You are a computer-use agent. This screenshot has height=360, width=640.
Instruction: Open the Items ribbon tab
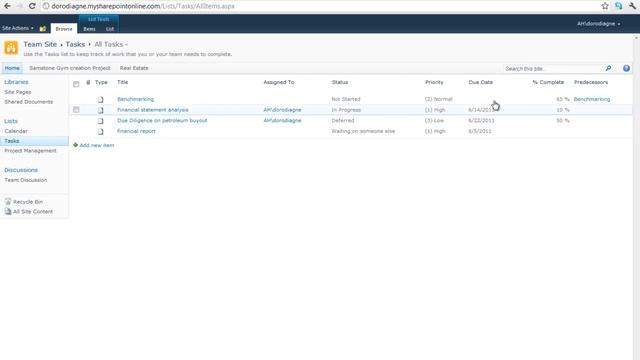pos(89,29)
